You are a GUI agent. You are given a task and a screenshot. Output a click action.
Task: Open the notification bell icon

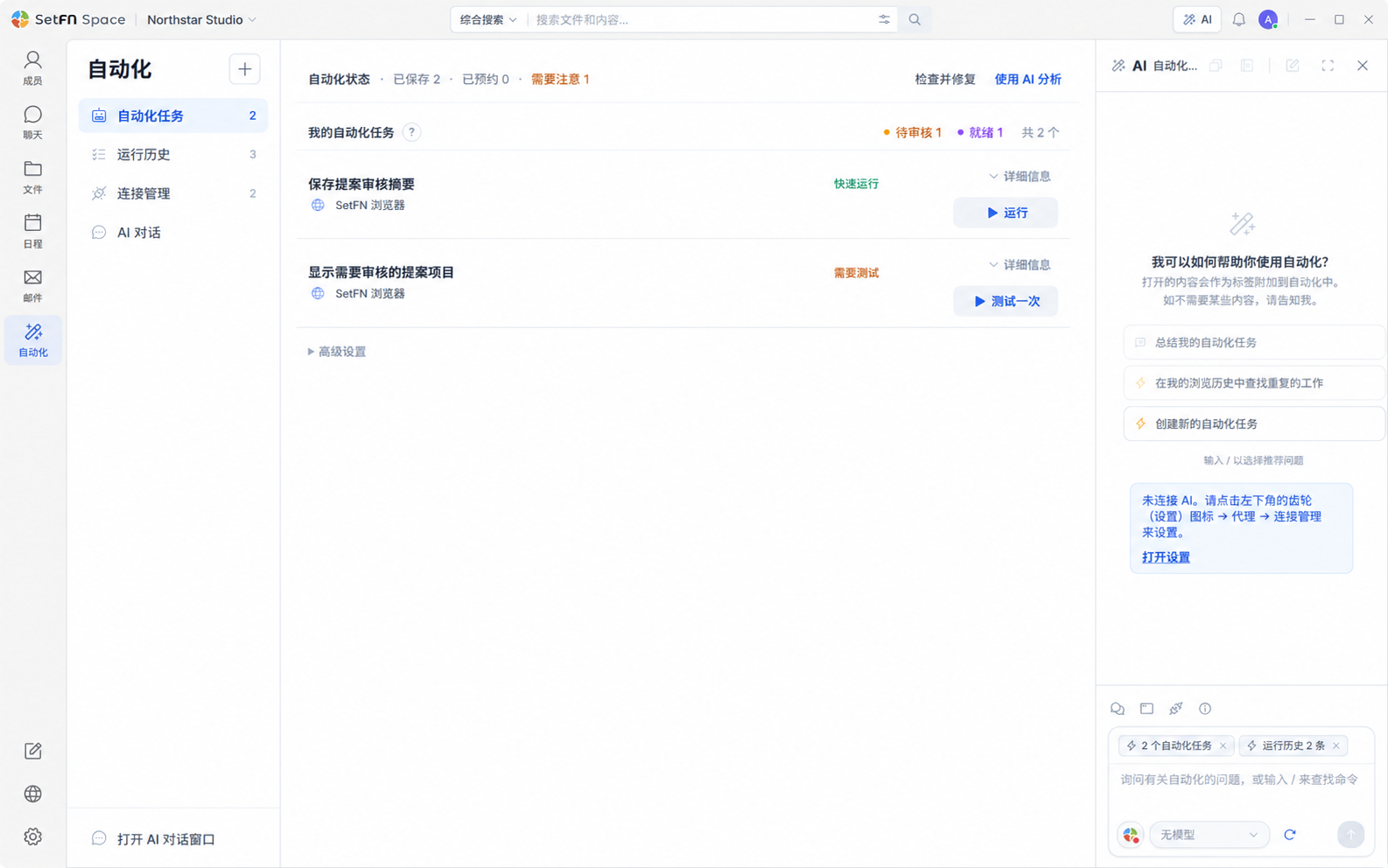(x=1238, y=19)
